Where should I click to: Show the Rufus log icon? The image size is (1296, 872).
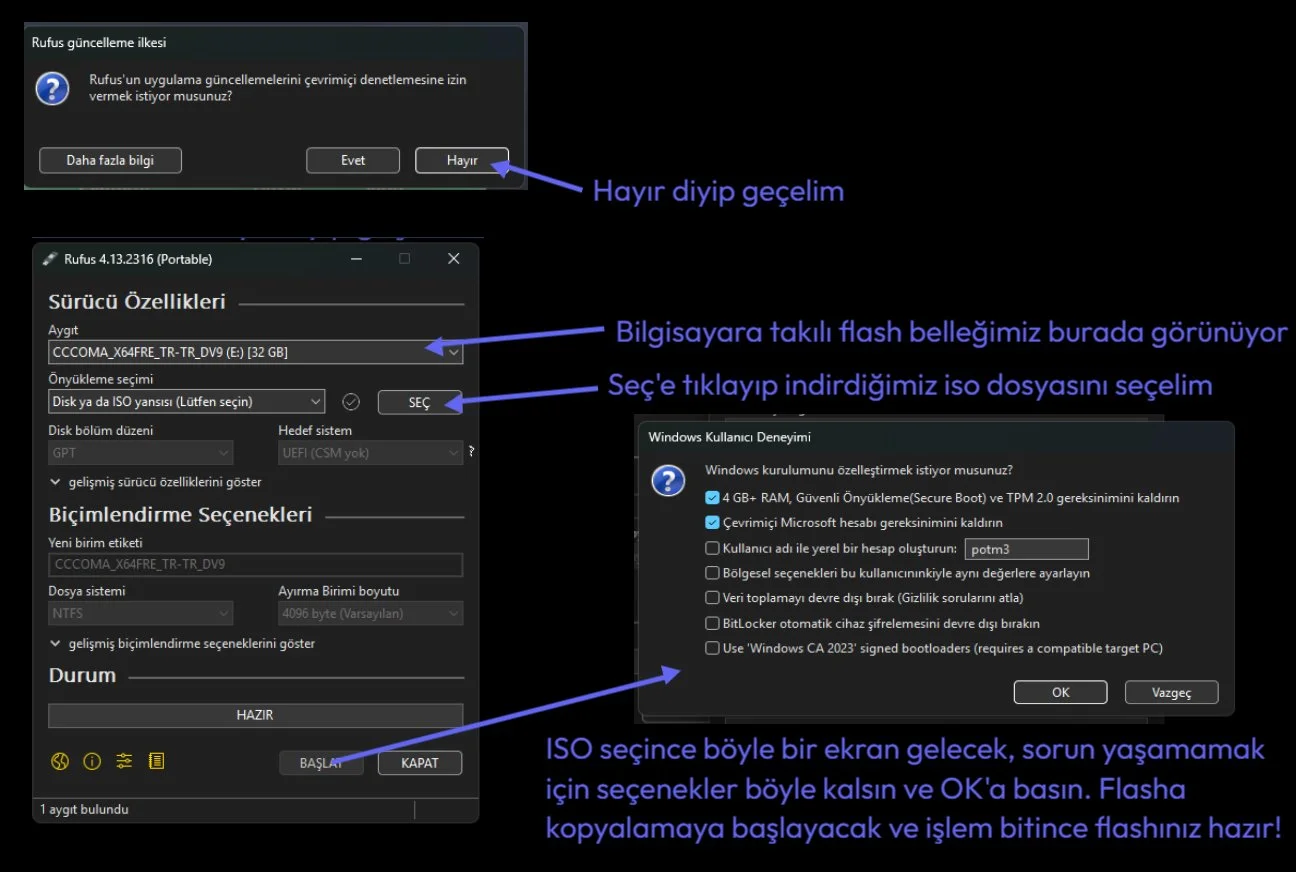tap(156, 762)
